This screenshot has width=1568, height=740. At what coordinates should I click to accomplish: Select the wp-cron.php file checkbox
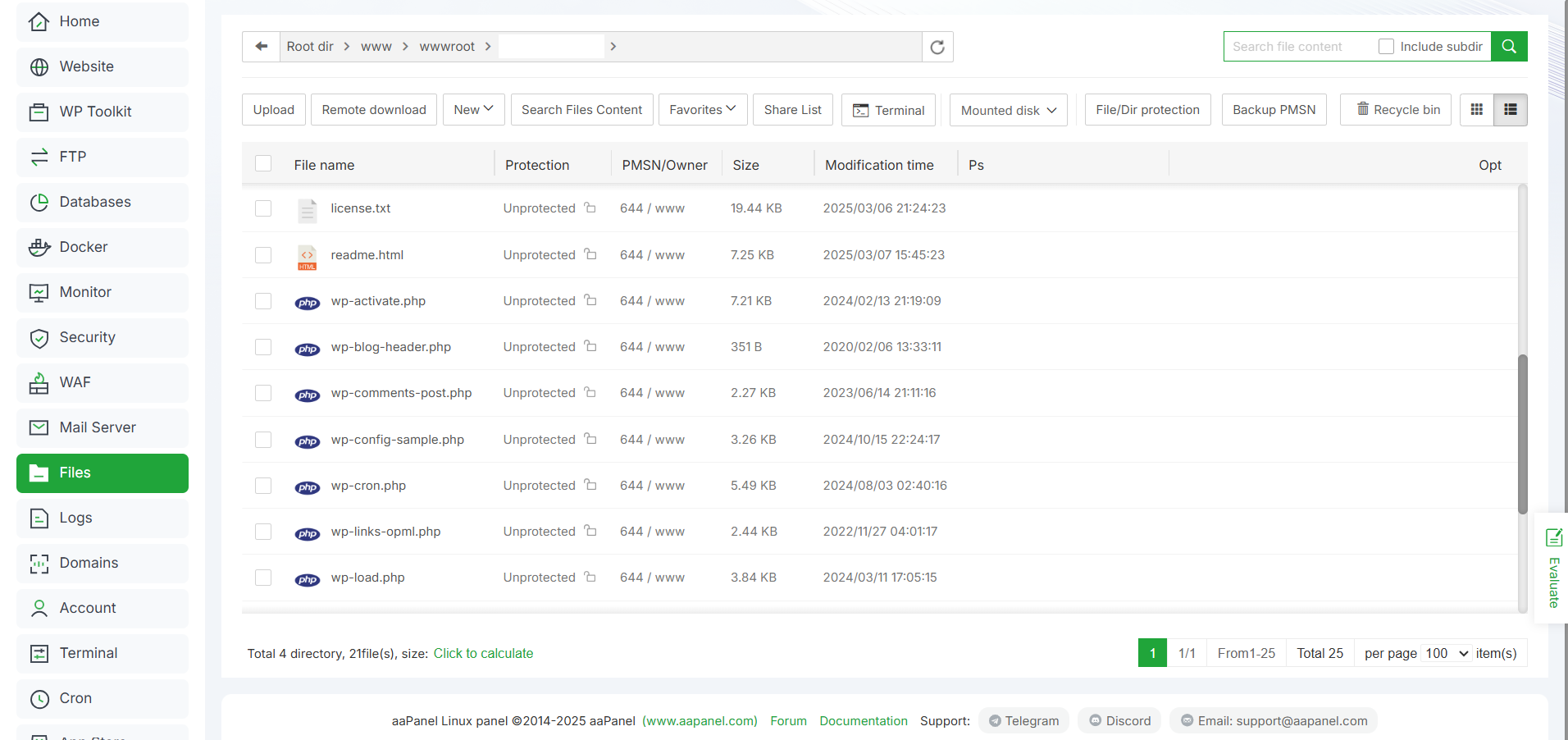pos(263,486)
